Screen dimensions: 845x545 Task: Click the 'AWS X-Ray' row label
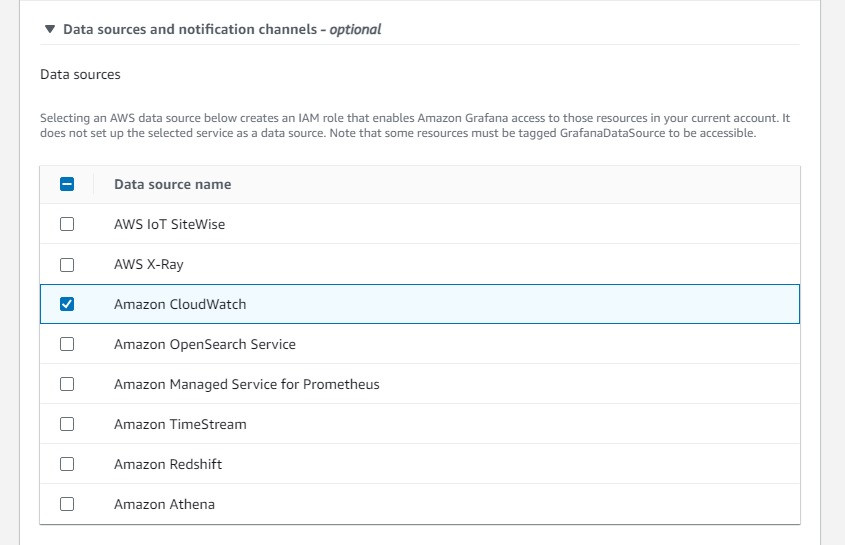click(x=149, y=265)
